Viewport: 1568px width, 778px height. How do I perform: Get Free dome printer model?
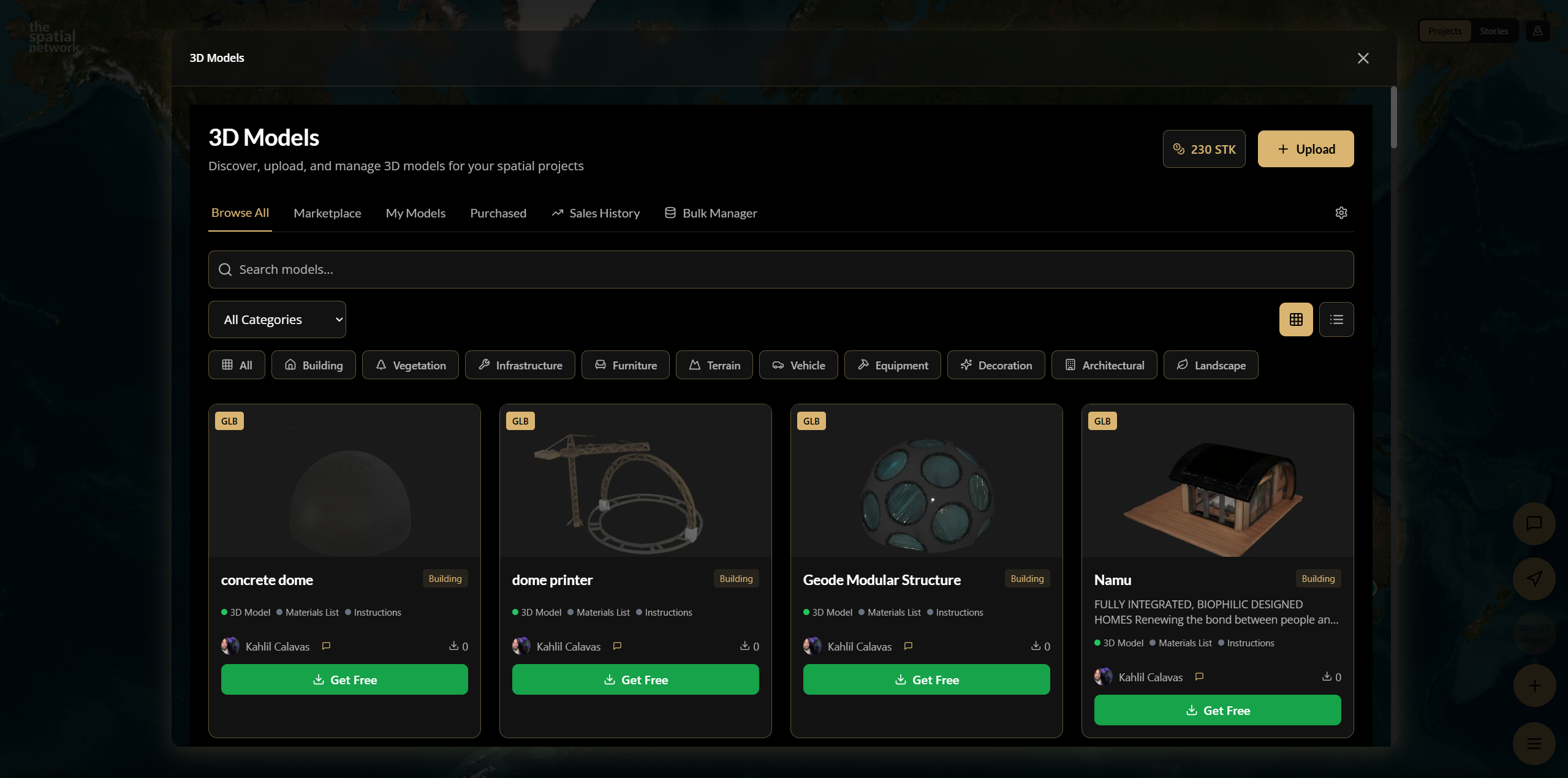point(635,679)
